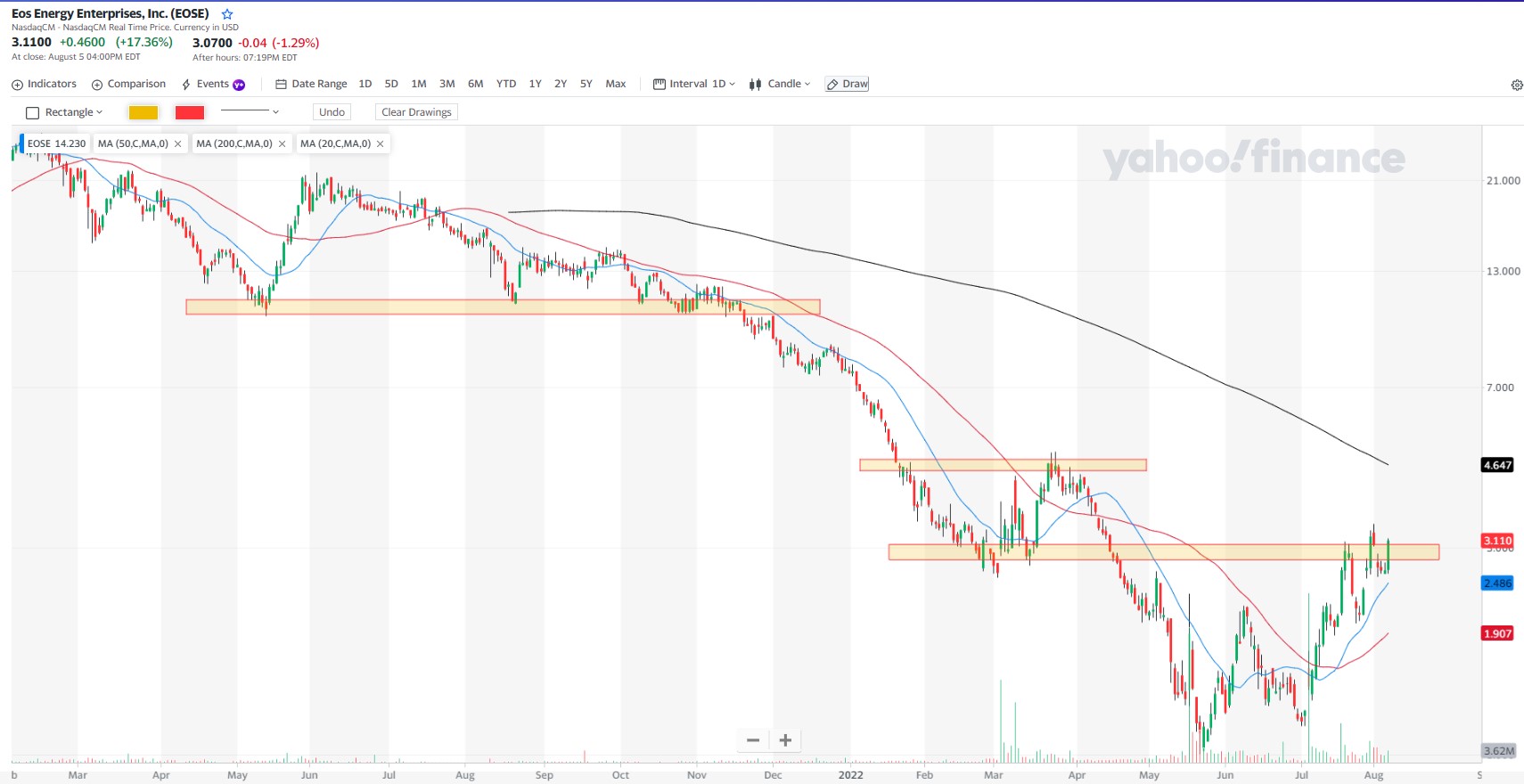Click the 2022 label on the time axis

click(x=850, y=775)
